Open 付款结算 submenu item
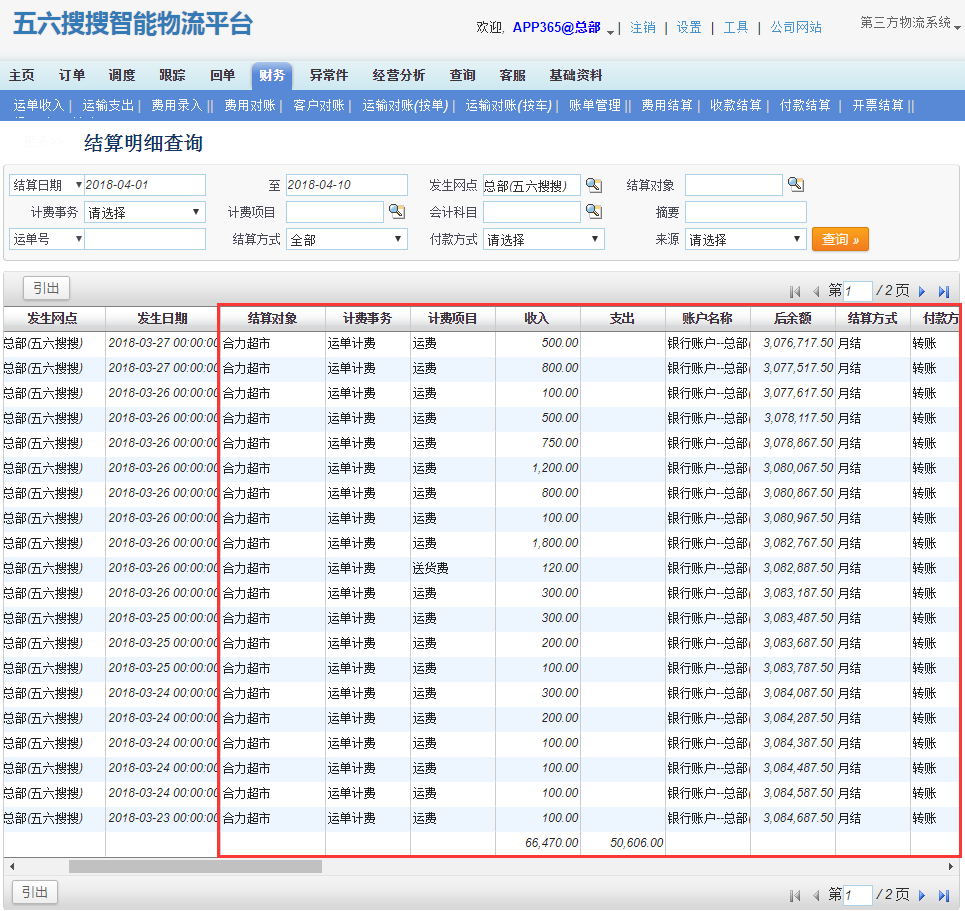 (805, 105)
